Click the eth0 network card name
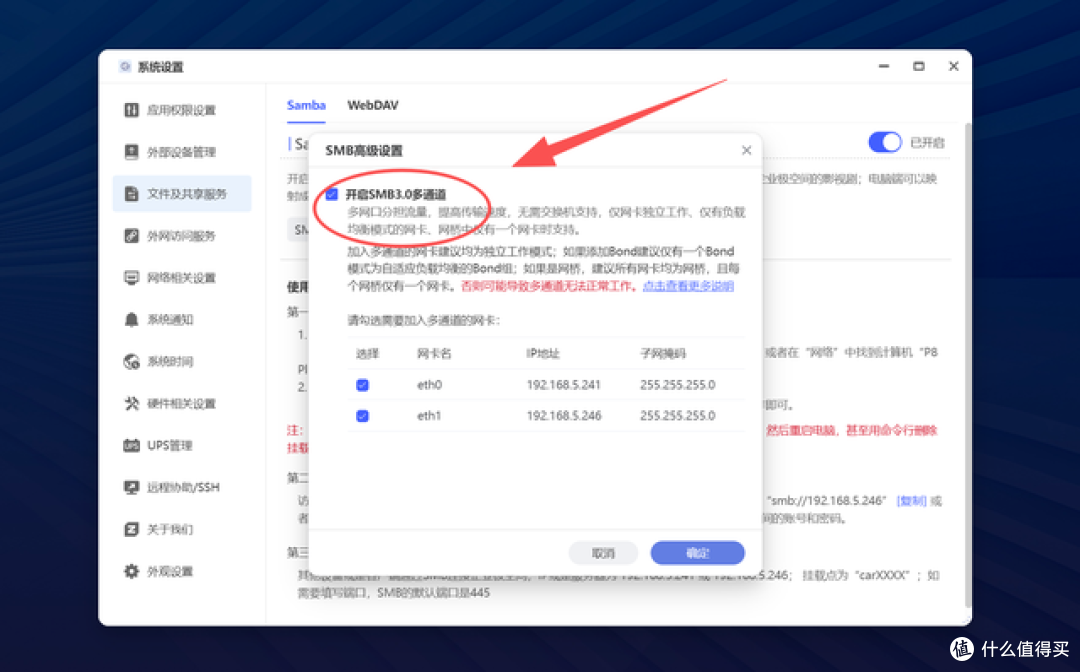 [x=429, y=385]
